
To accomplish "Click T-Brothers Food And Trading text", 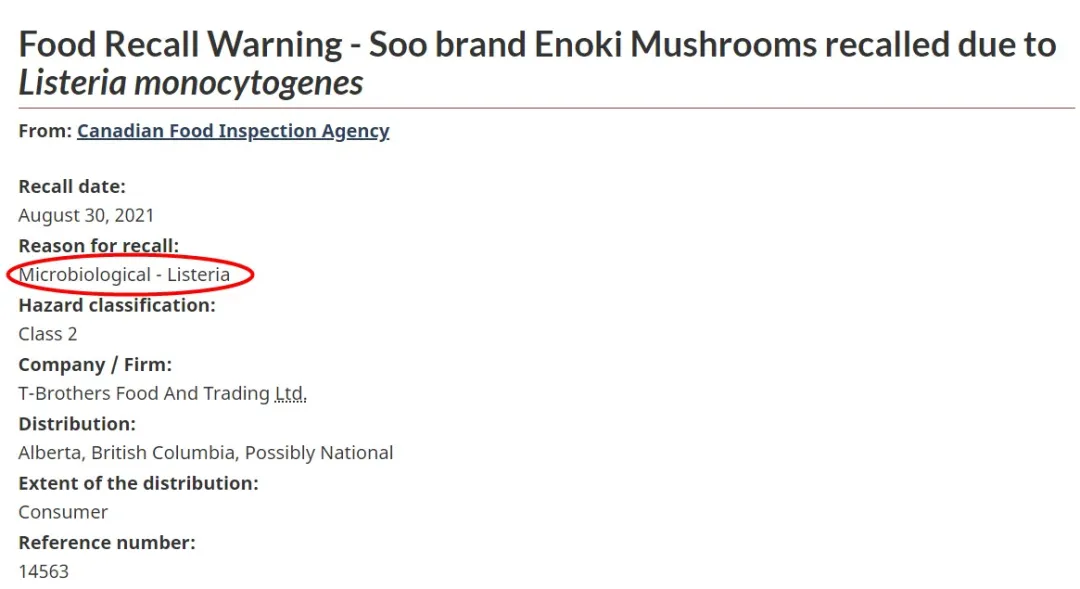I will 144,393.
